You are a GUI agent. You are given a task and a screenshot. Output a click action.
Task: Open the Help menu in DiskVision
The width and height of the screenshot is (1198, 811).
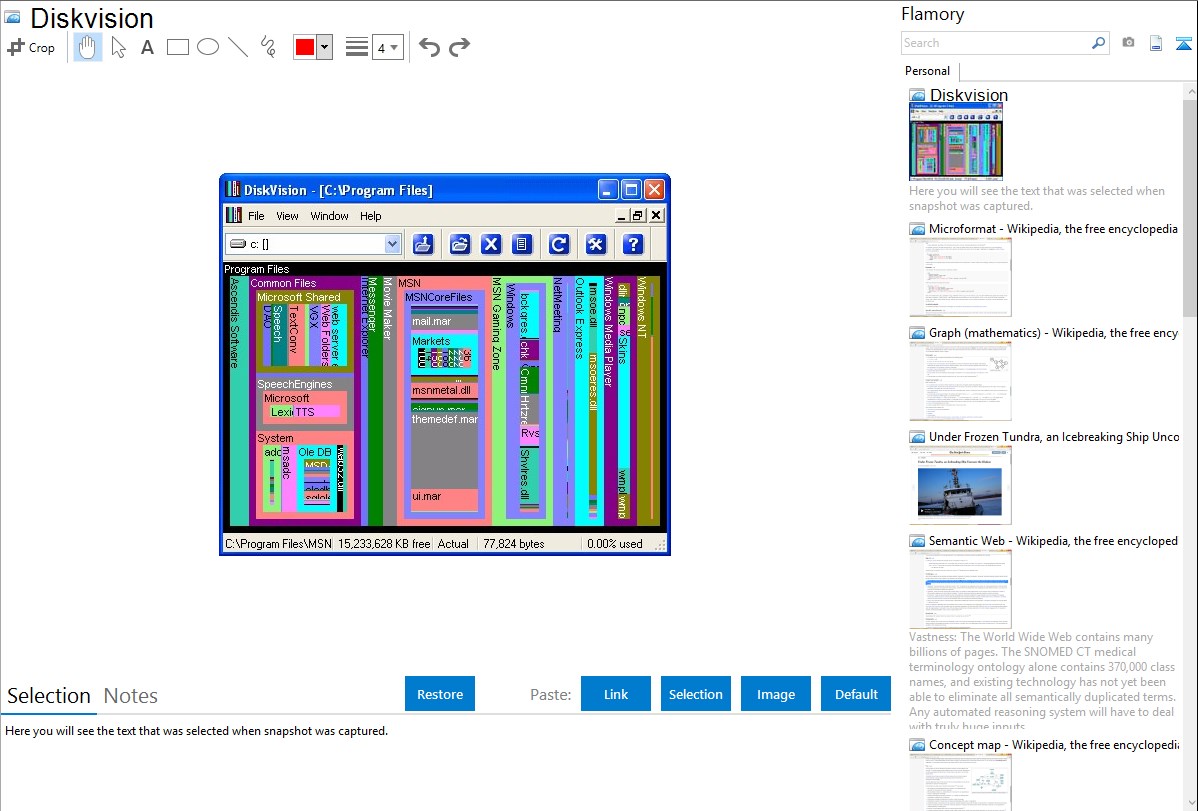[371, 216]
